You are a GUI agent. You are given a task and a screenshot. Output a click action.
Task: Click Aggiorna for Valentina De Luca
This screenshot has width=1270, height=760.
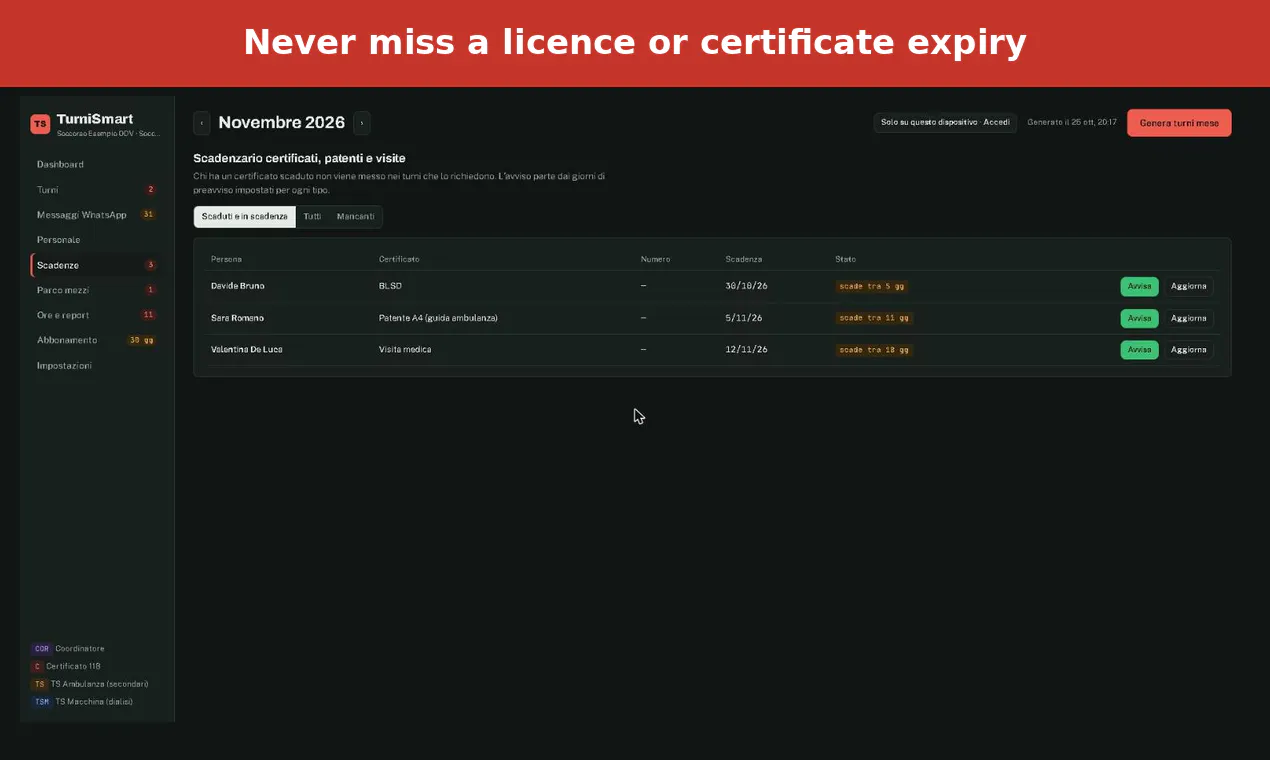(x=1189, y=350)
